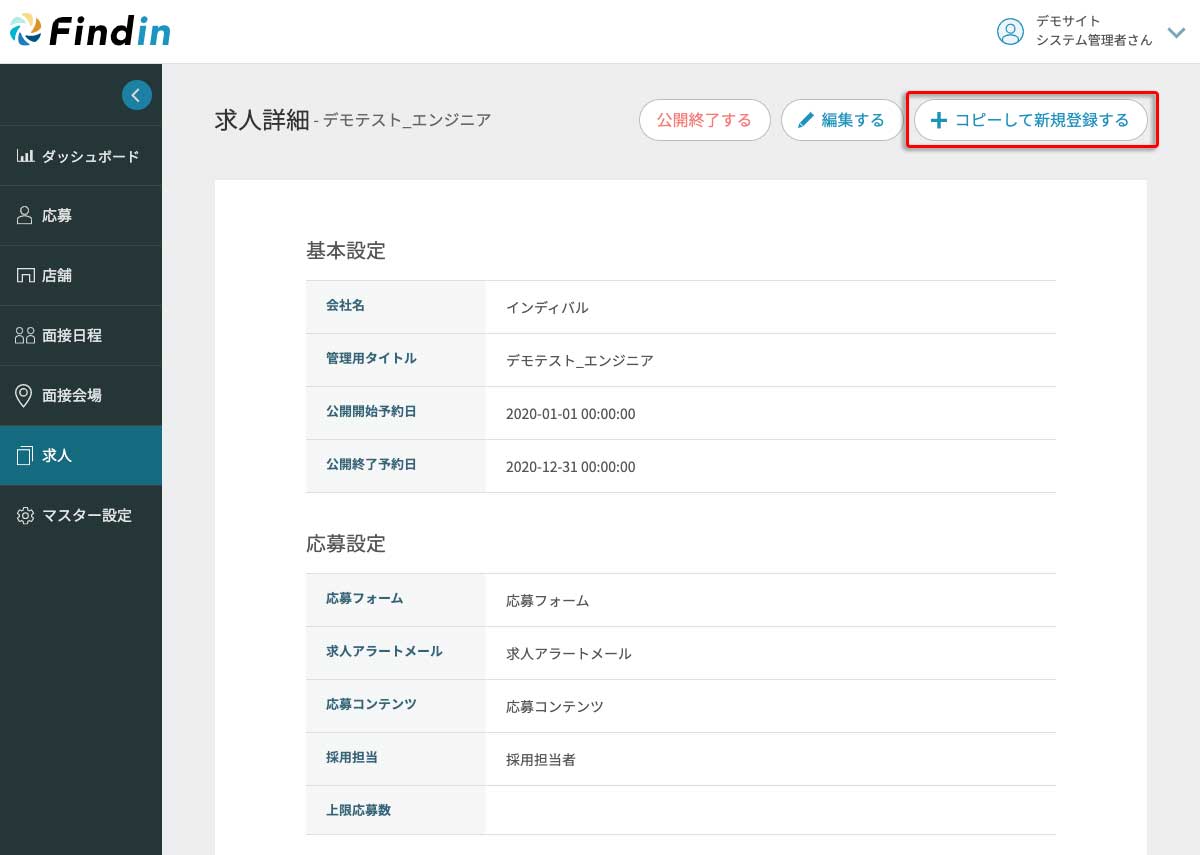Viewport: 1200px width, 855px height.
Task: Click the store icon beside 店舗
Action: point(25,276)
